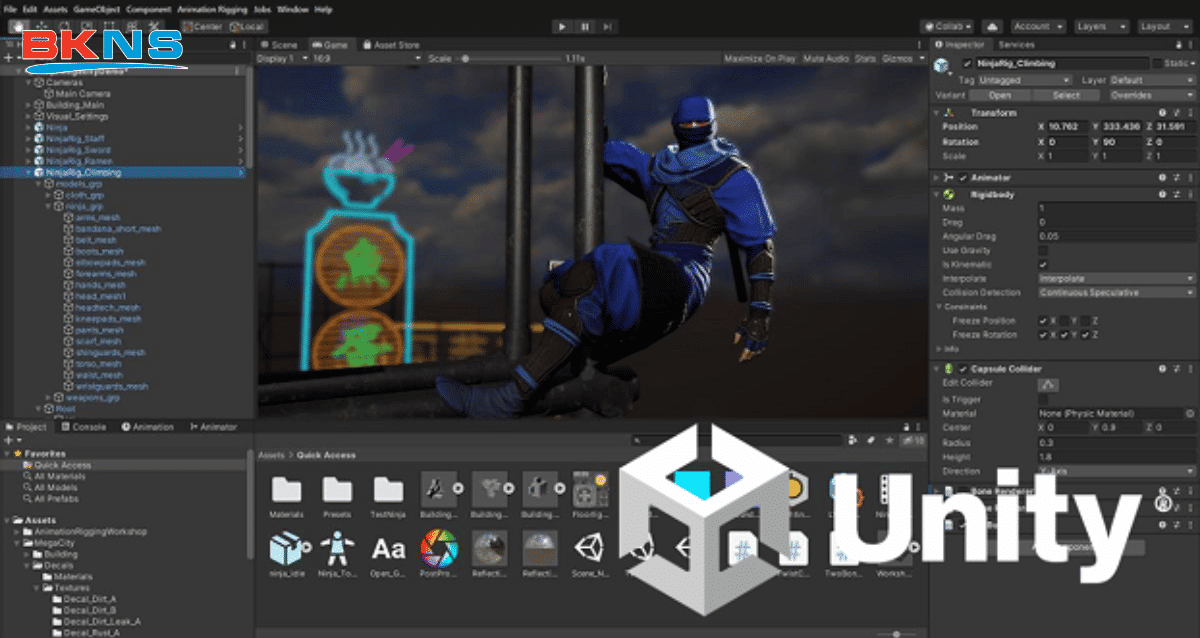Click the prefab Select button

tap(1066, 95)
